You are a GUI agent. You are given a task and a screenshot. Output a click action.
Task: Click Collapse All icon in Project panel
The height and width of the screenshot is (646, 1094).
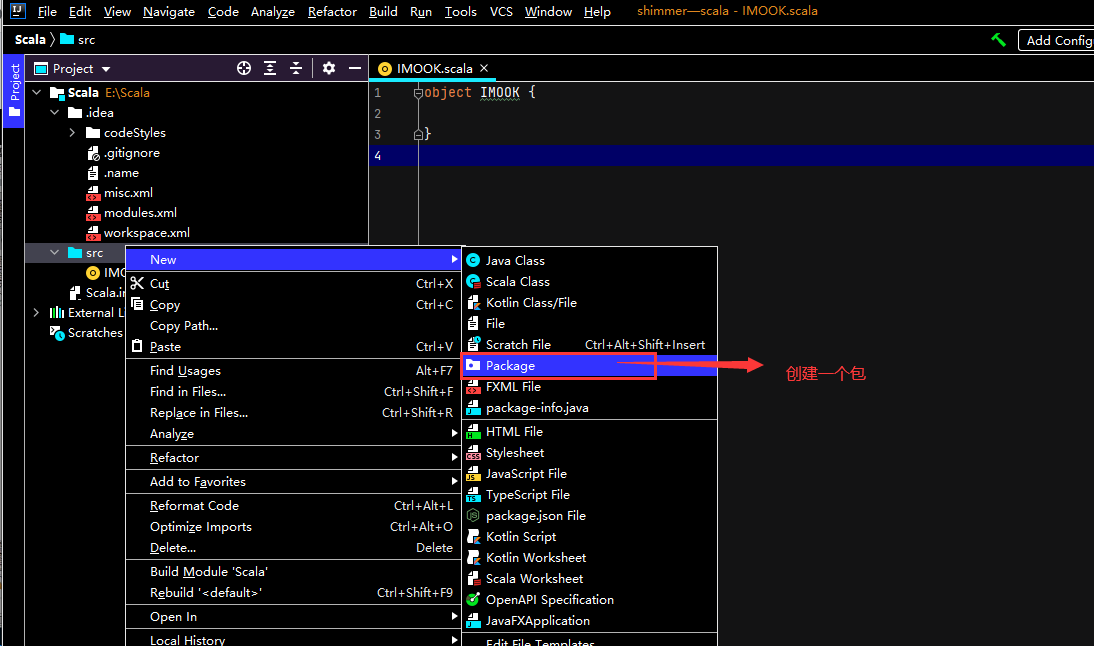[x=296, y=68]
